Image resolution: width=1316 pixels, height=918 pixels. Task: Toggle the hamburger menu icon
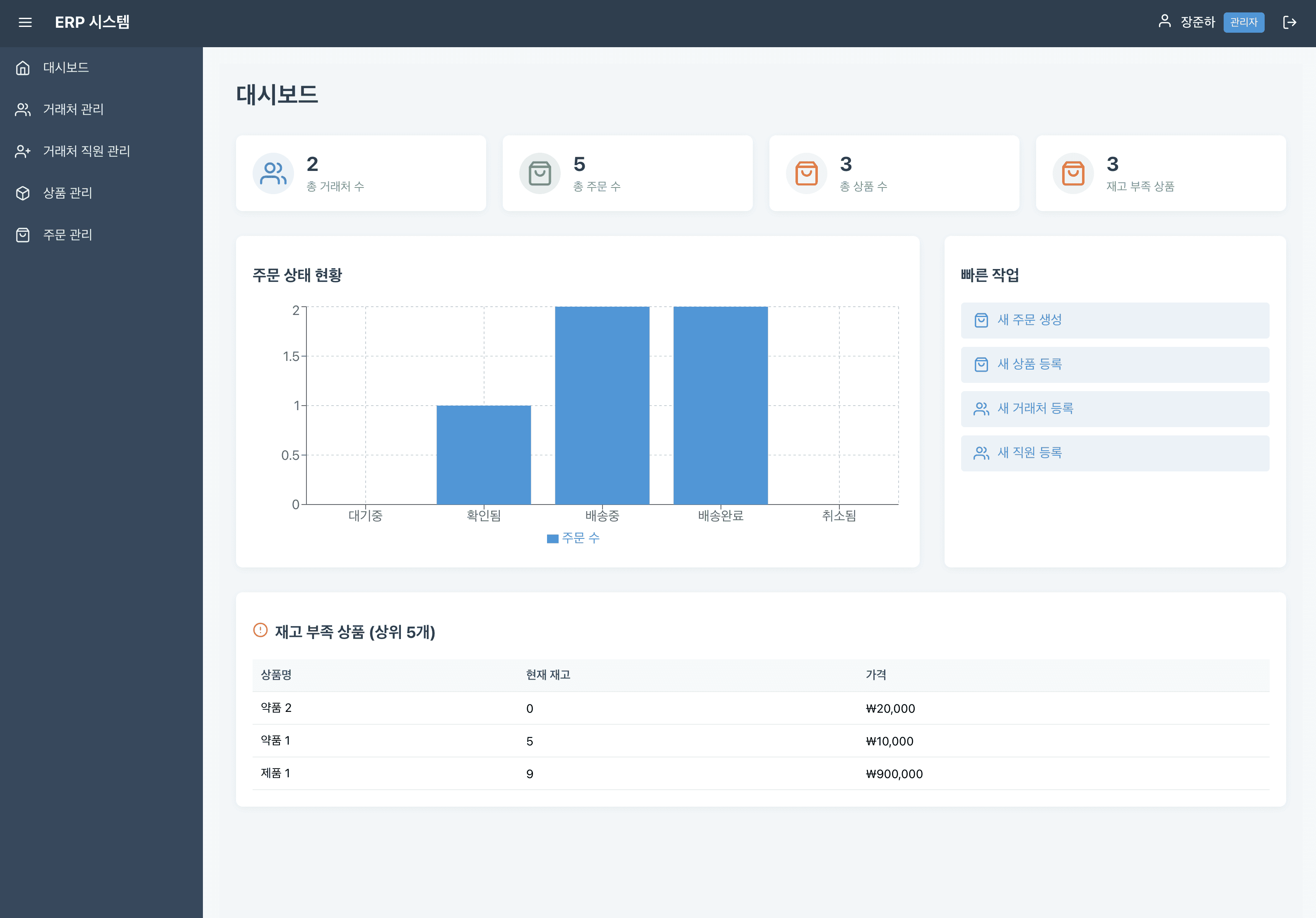[x=25, y=22]
